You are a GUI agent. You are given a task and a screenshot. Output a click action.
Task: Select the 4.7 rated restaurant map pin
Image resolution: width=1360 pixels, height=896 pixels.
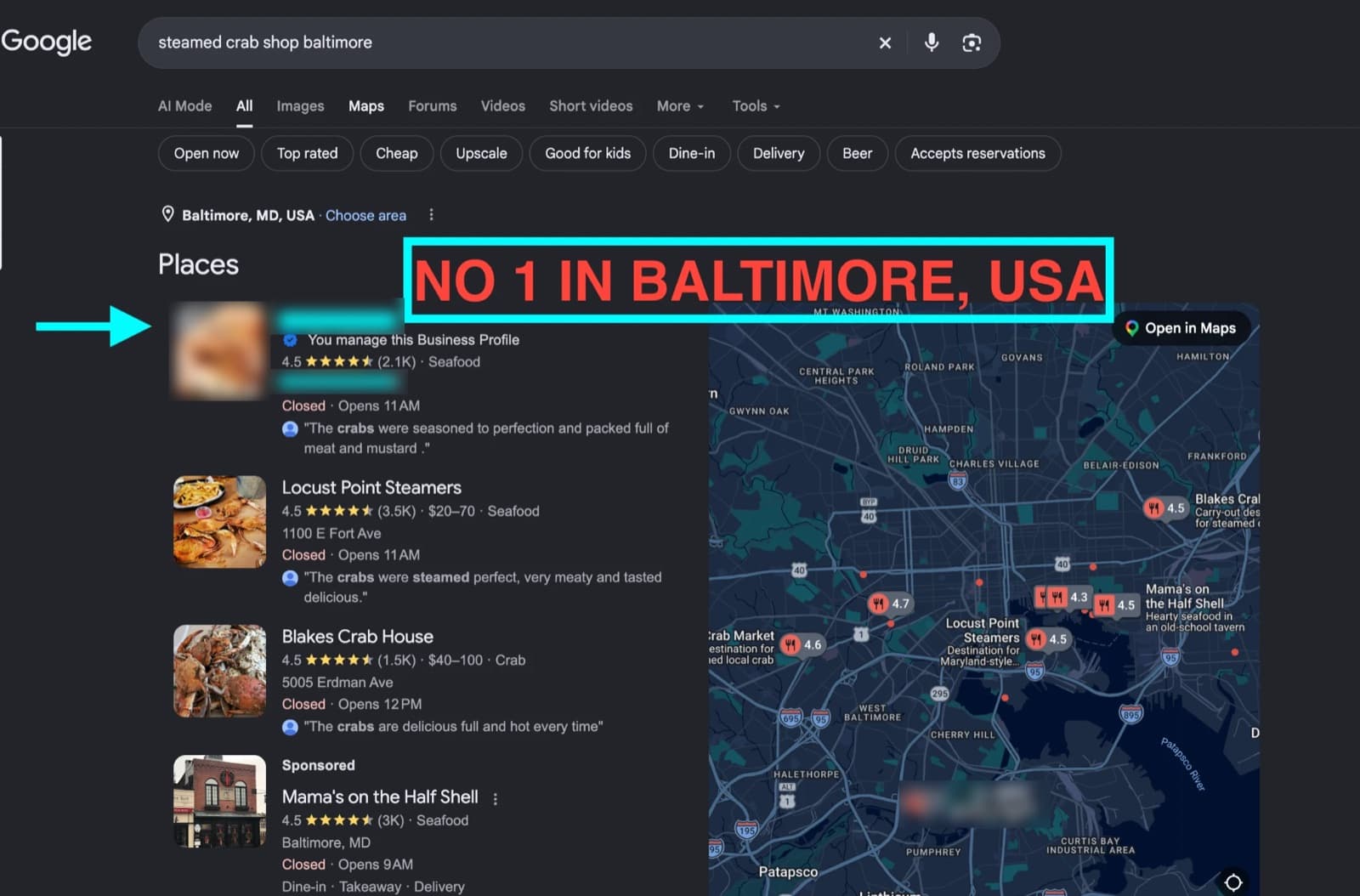tap(889, 604)
